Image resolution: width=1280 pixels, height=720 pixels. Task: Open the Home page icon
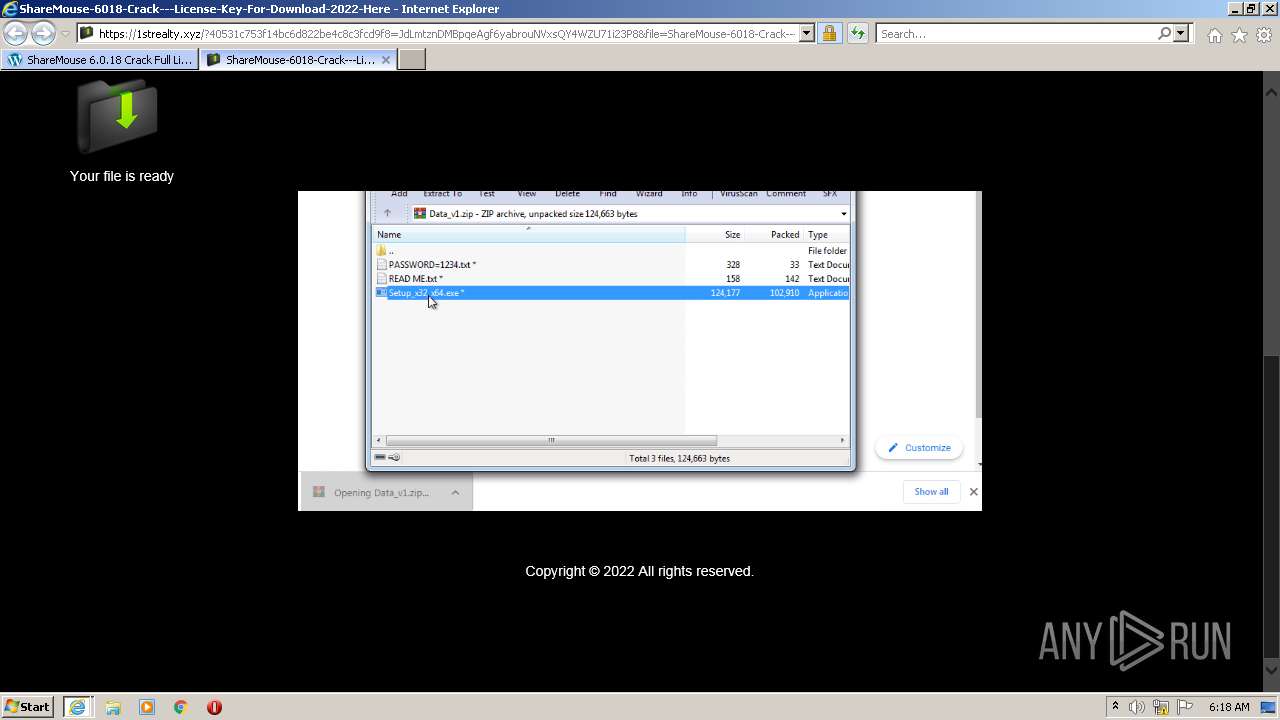coord(1214,35)
